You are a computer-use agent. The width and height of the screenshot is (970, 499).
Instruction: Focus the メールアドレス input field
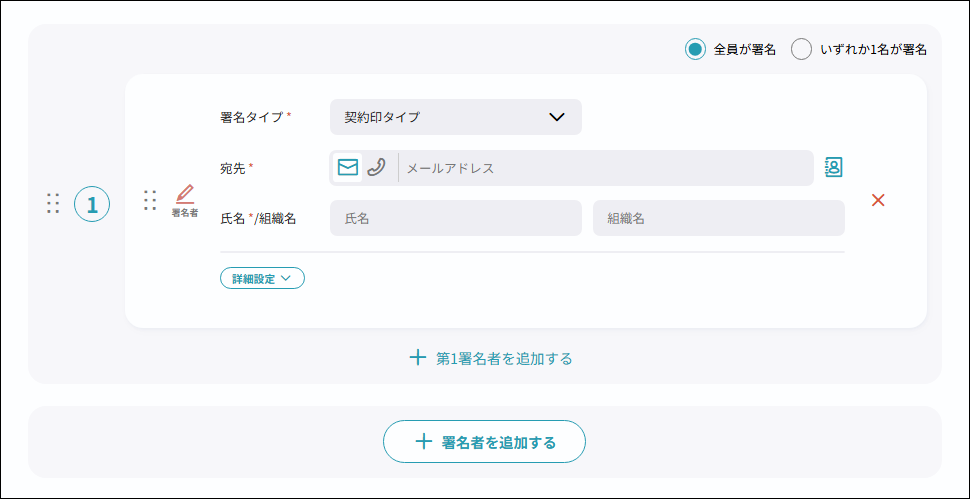pos(605,168)
